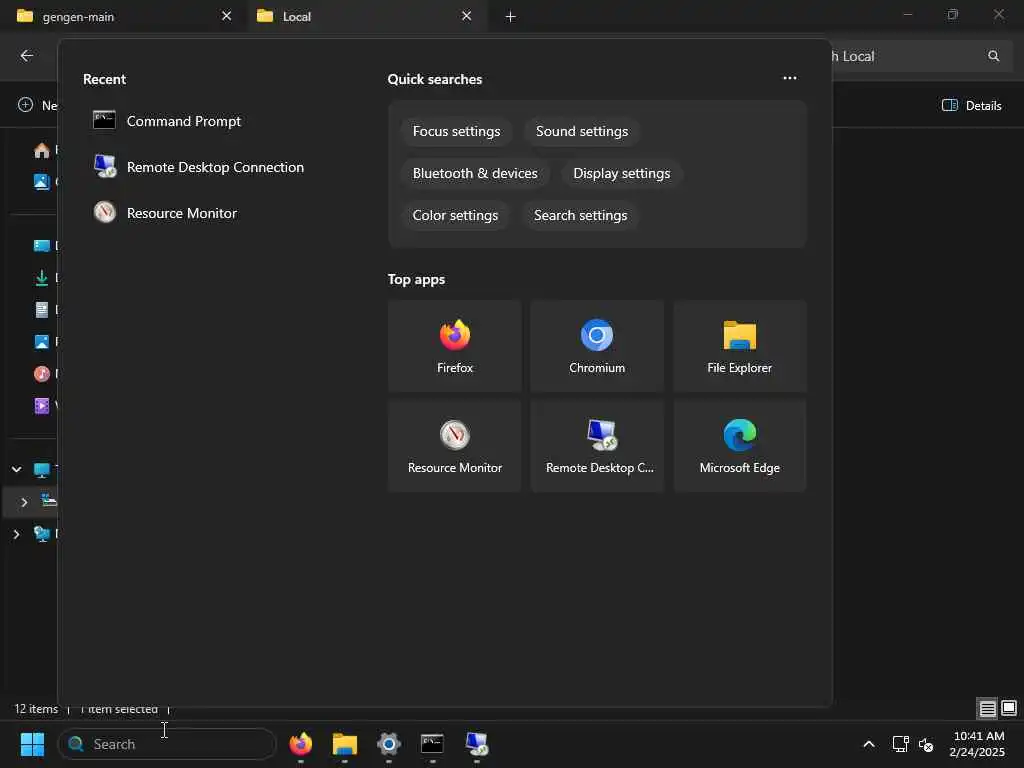Add a new tab in File Explorer

click(x=511, y=16)
